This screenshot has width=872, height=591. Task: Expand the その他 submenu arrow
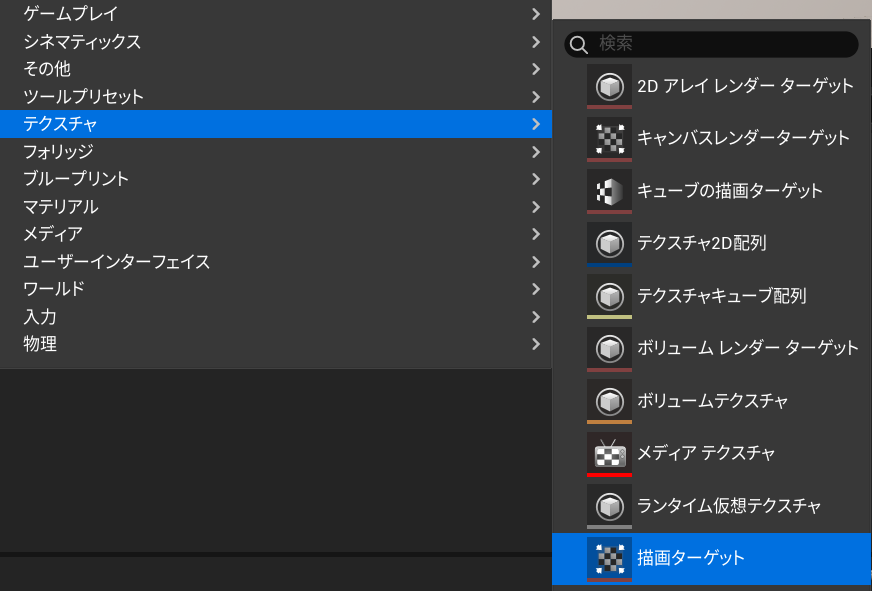(536, 69)
